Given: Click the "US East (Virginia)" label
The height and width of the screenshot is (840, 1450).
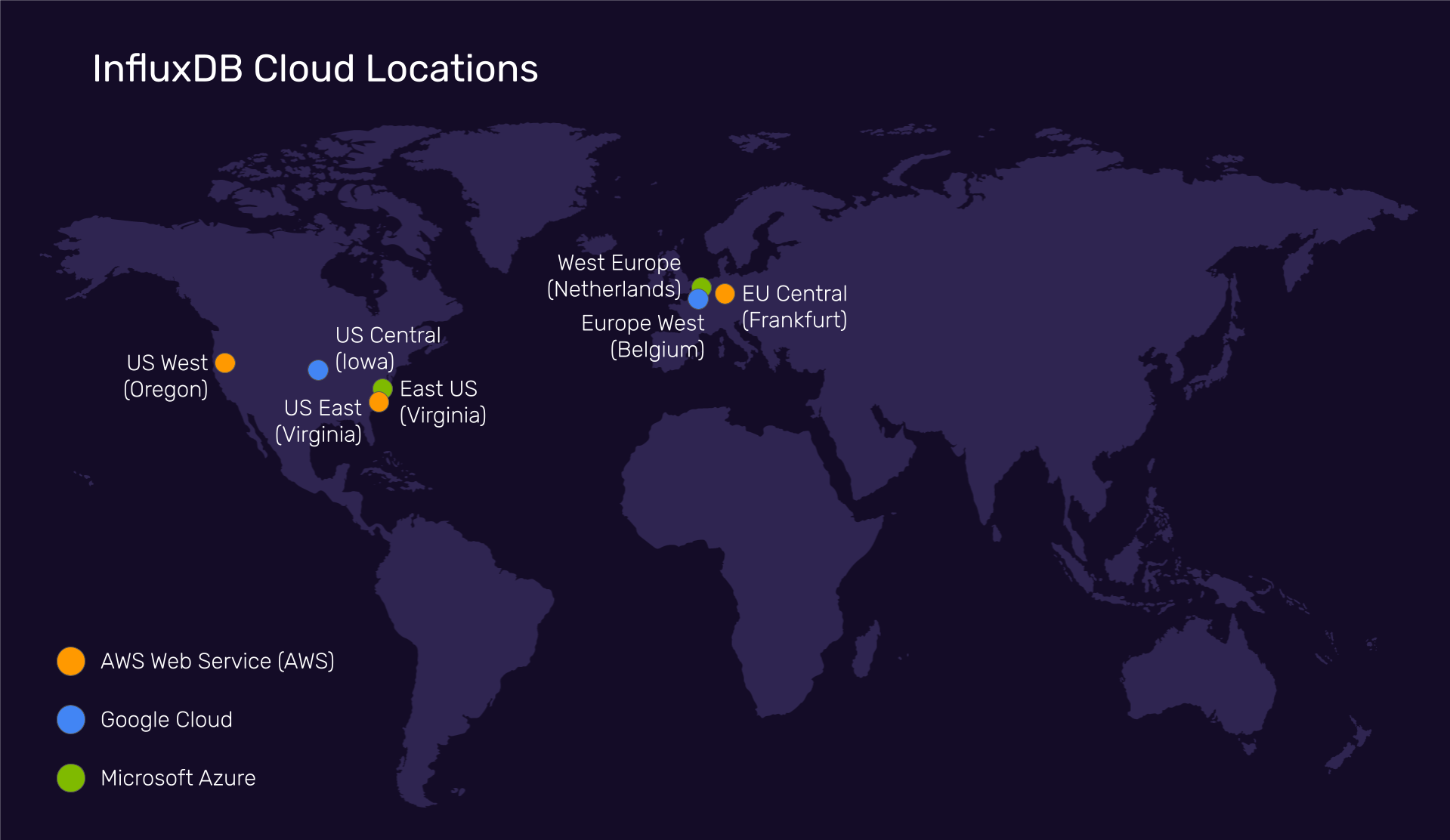Looking at the screenshot, I should (319, 421).
